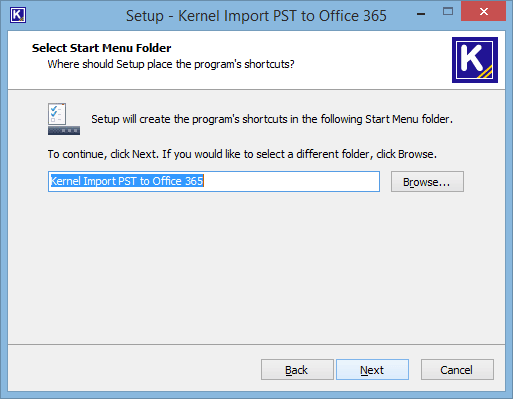
Task: Click the white header banner area
Action: (367, 60)
